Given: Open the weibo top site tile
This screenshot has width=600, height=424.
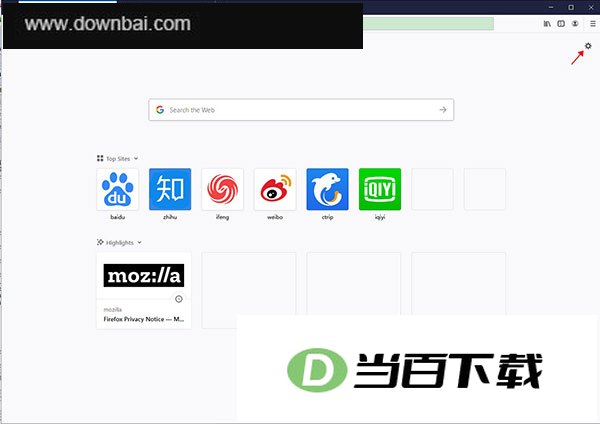Looking at the screenshot, I should click(x=275, y=189).
